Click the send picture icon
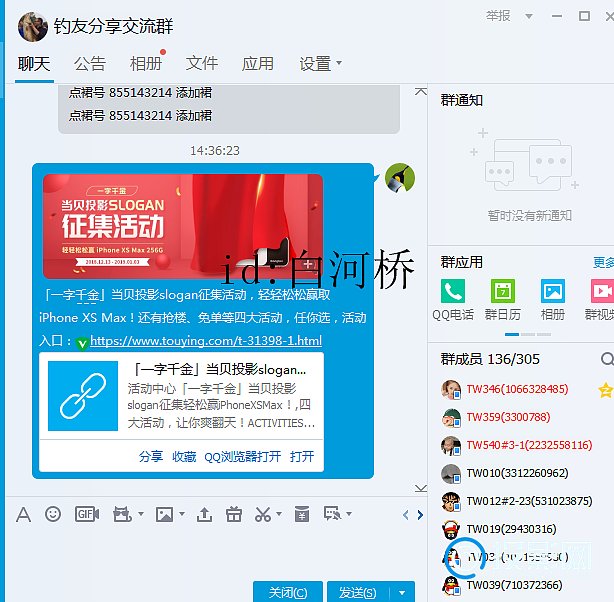 pyautogui.click(x=164, y=514)
